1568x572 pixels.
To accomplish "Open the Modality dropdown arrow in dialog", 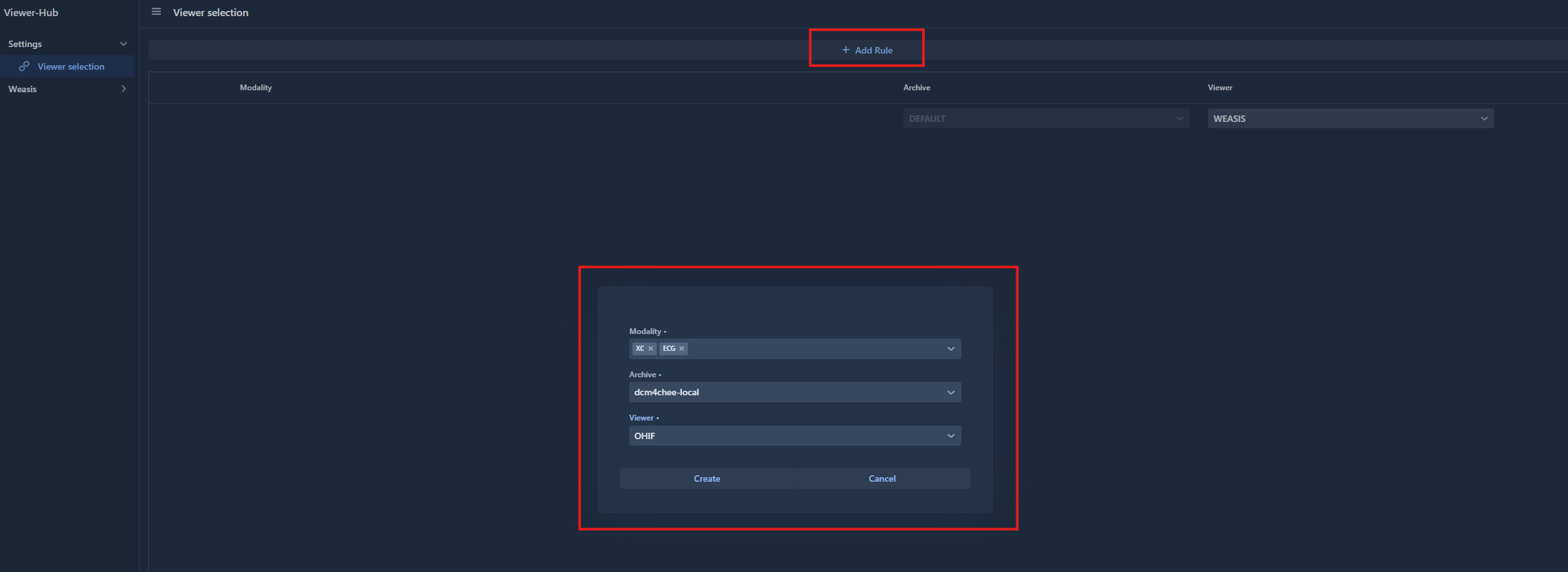I will click(x=950, y=349).
